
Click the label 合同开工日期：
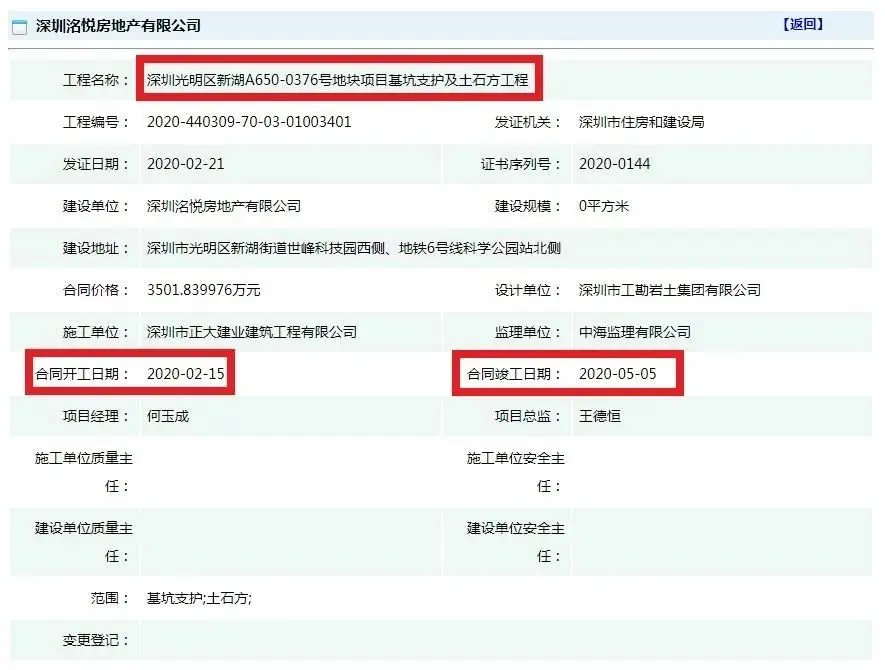coord(82,374)
